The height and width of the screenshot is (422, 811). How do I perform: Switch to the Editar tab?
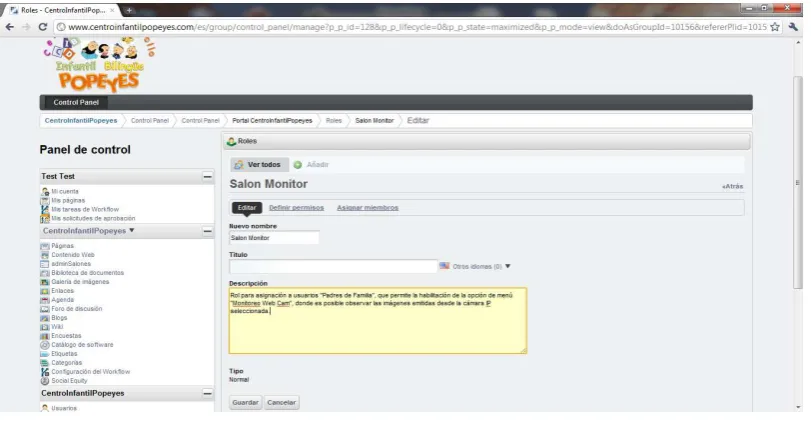pyautogui.click(x=247, y=207)
